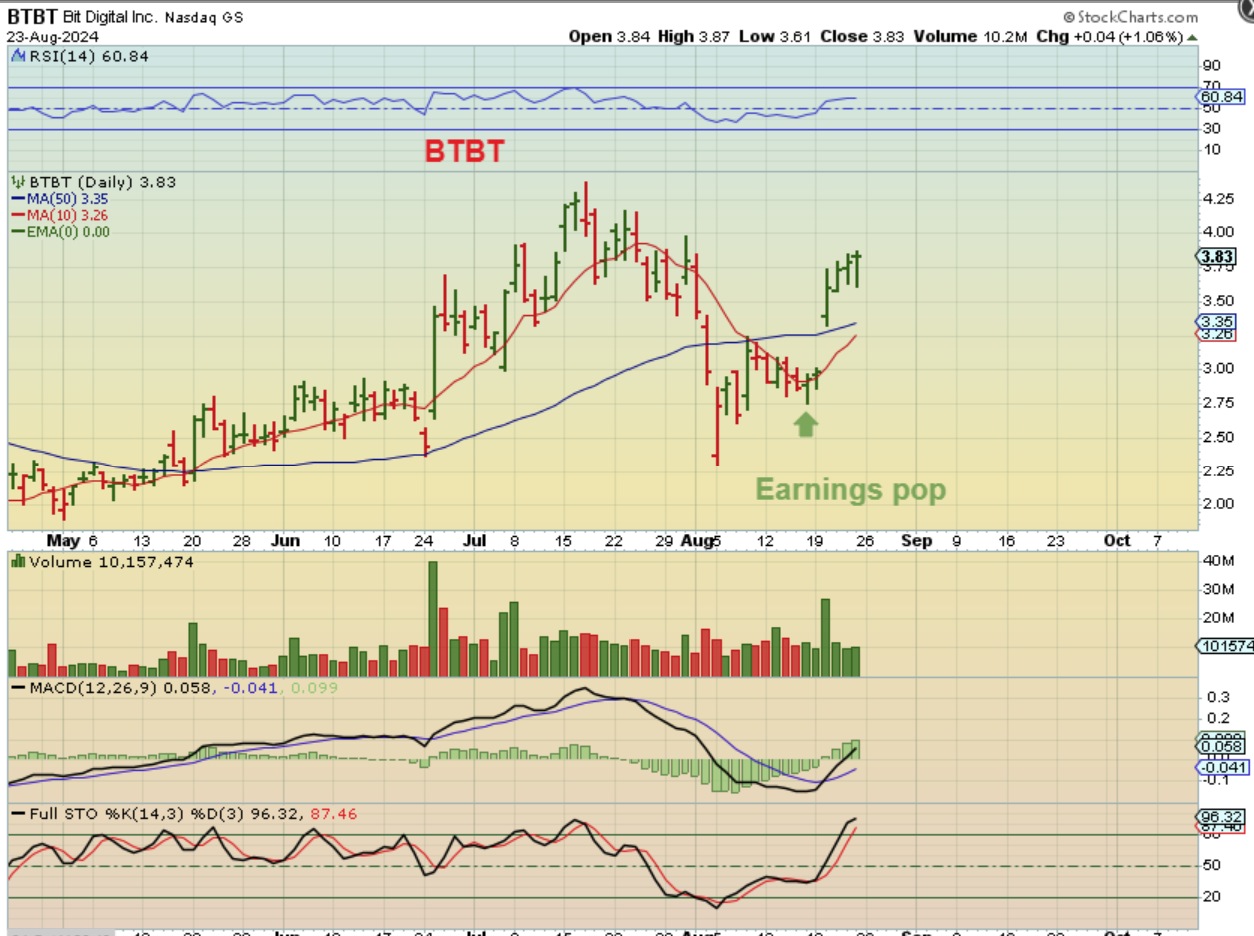This screenshot has height=936, width=1254.
Task: Click the 3.83 last price tag on right axis
Action: pyautogui.click(x=1219, y=257)
